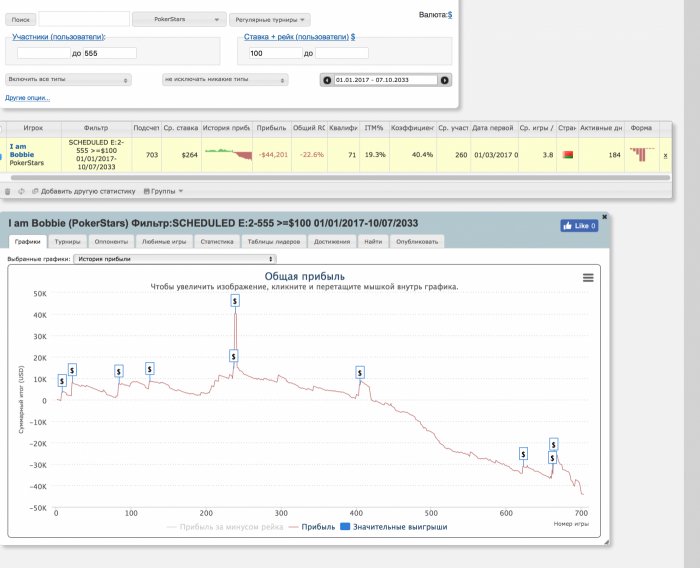Click the $ win marker near game 400

point(360,372)
